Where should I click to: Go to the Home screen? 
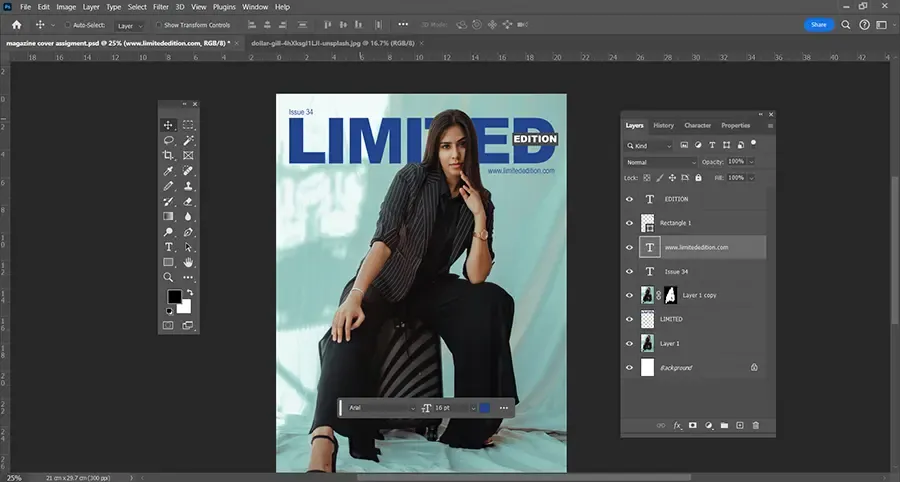[17, 25]
